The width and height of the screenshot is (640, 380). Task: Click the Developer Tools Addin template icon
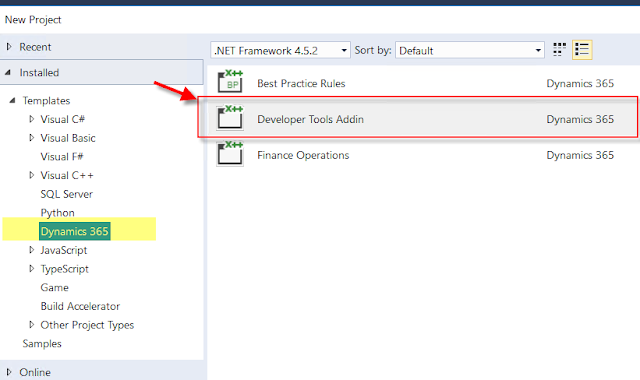click(230, 118)
